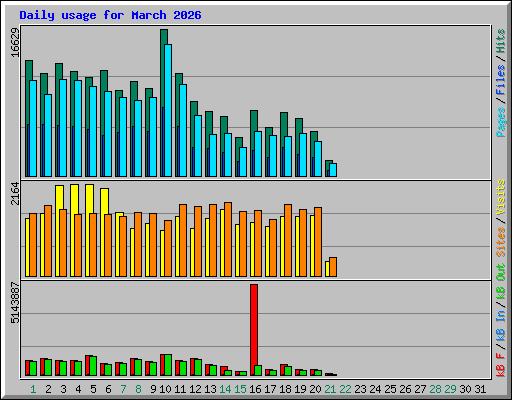Click the 'Files' legend label
The image size is (512, 400).
click(501, 80)
